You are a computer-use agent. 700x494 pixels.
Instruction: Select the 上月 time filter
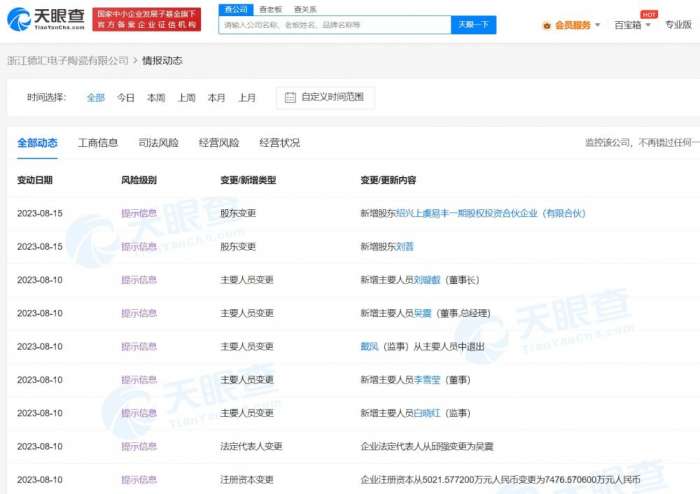pos(247,98)
